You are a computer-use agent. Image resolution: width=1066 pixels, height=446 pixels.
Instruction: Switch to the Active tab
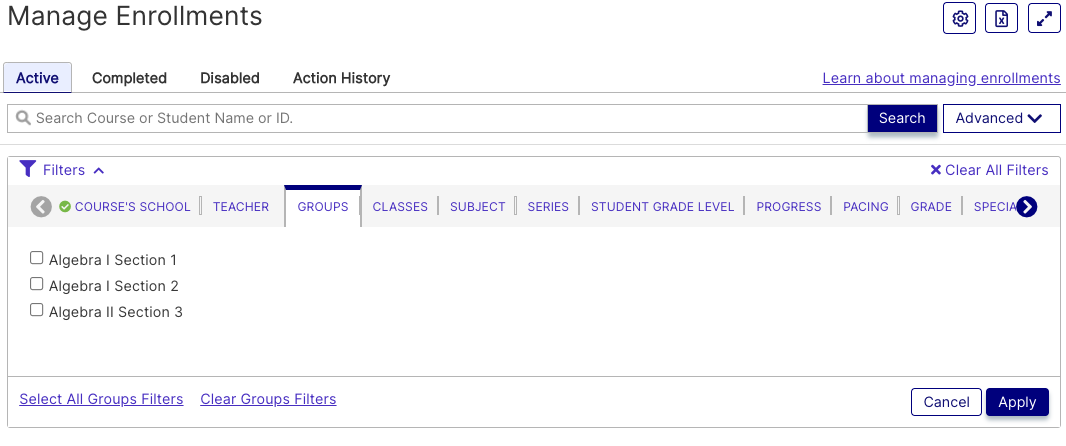tap(37, 78)
